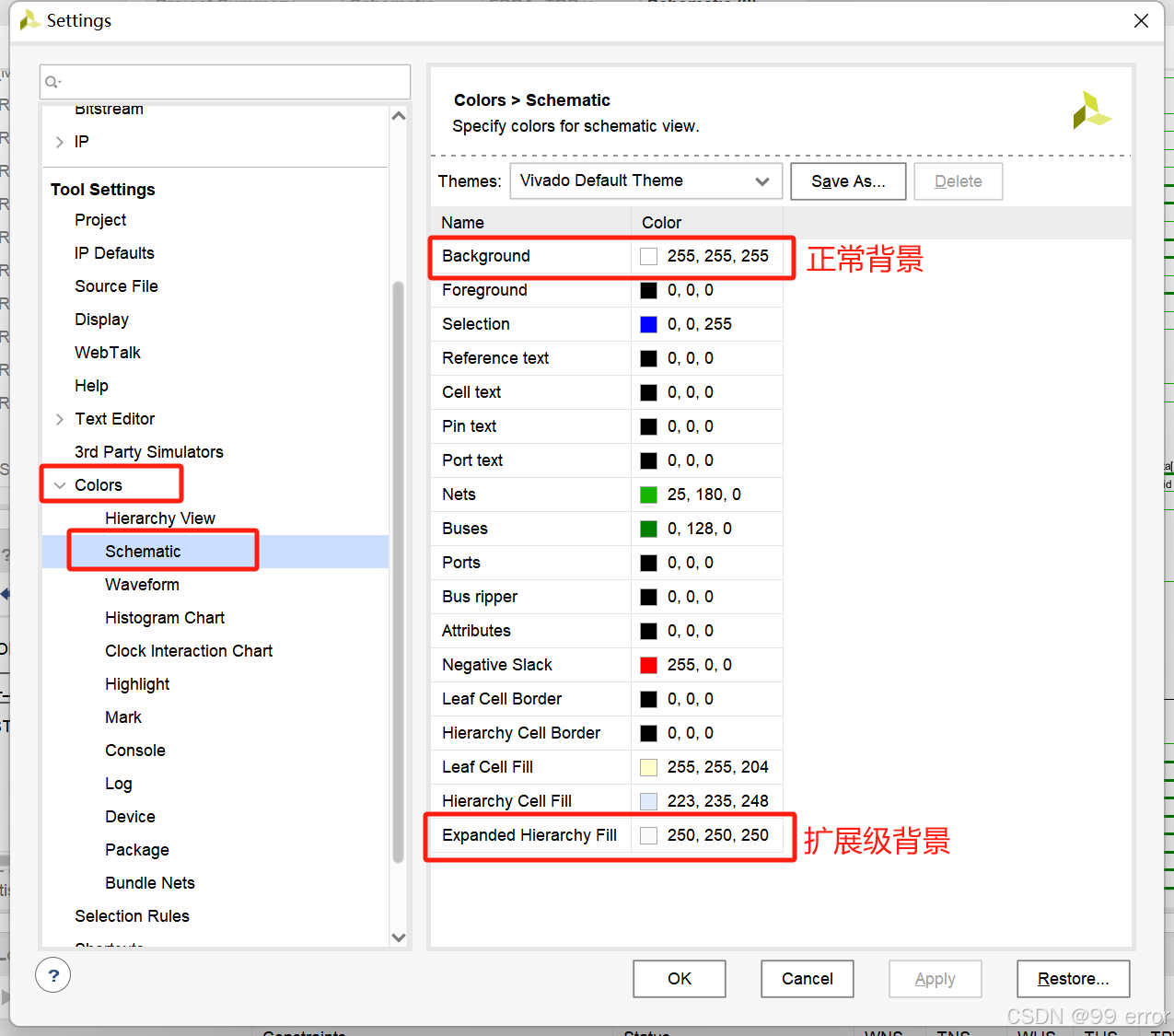
Task: Click the Leaf Cell Fill swatch
Action: [x=649, y=767]
